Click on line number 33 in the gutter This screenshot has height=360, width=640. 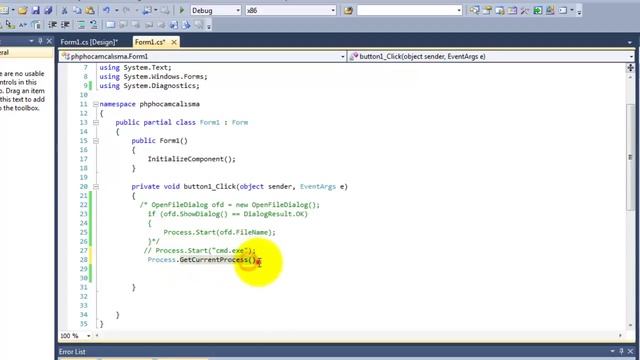tap(84, 306)
